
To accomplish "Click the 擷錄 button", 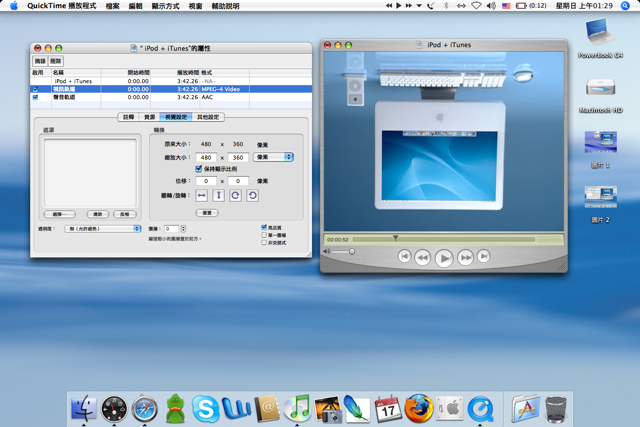I will 40,61.
